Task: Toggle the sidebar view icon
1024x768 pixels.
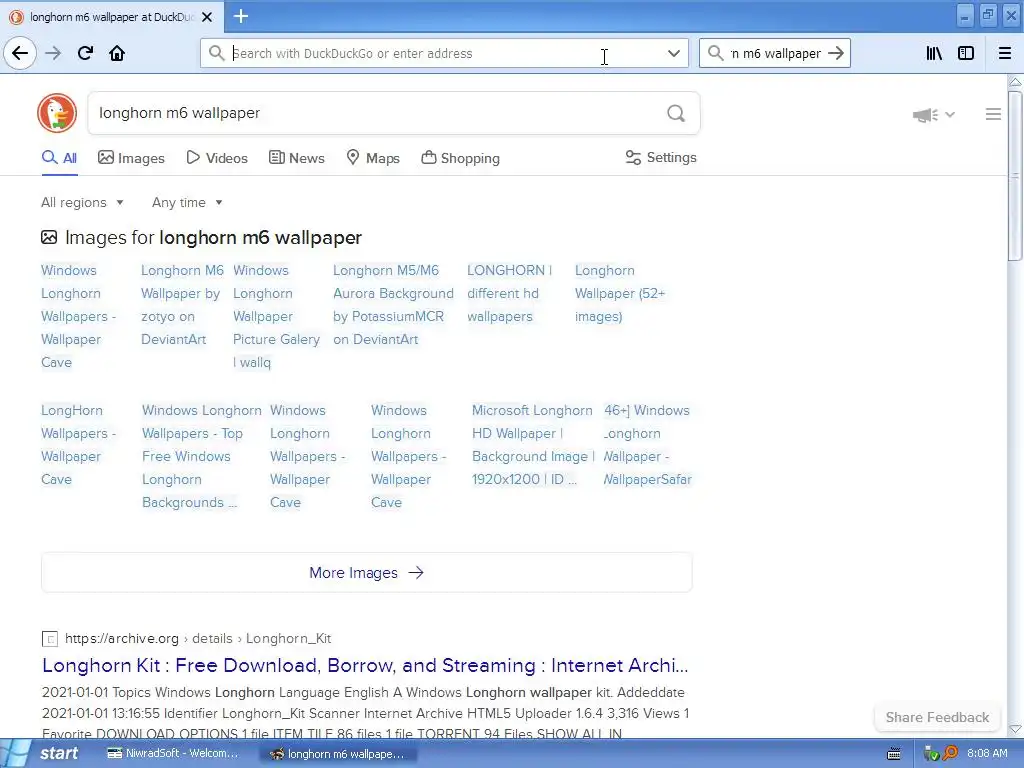Action: [x=966, y=53]
